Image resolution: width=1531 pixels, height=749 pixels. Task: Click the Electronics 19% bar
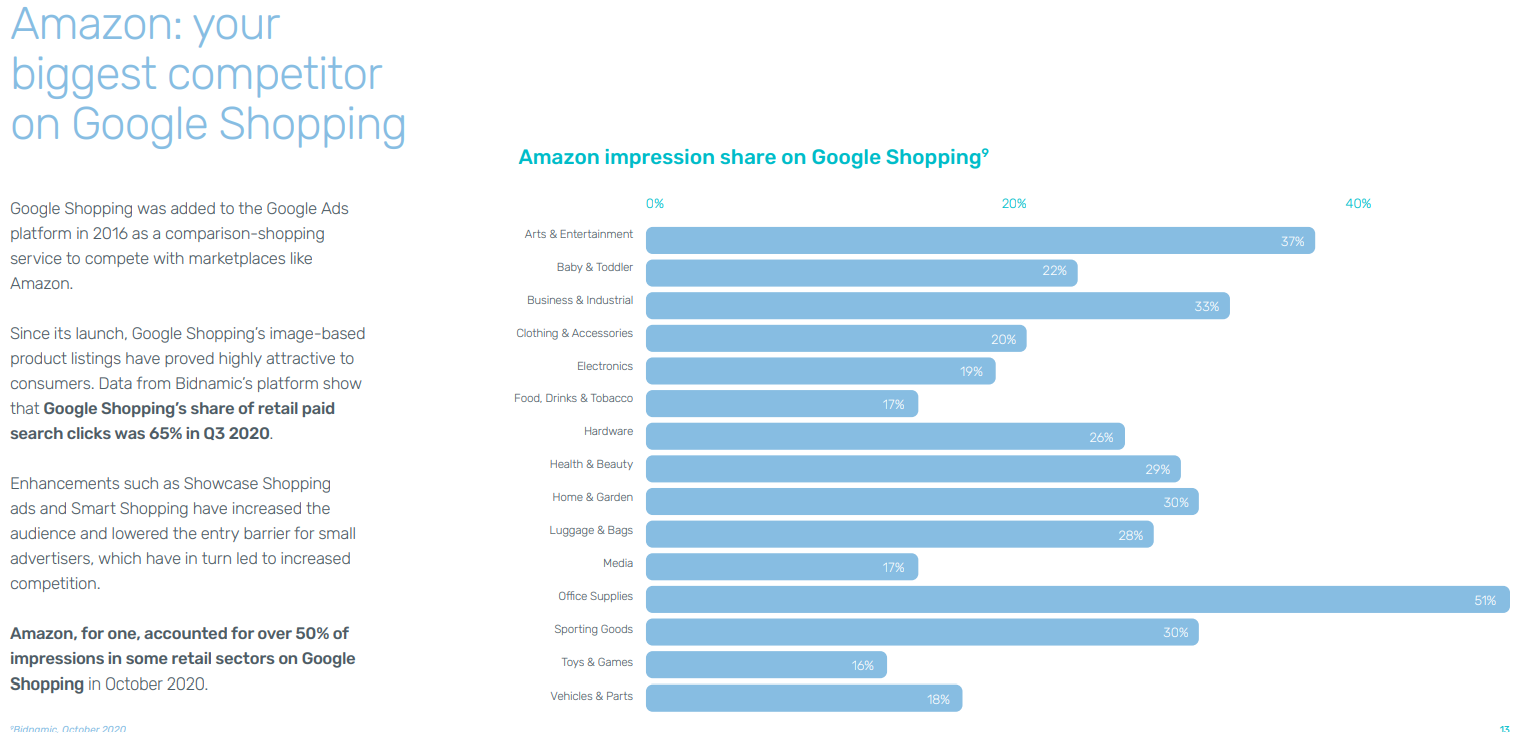pos(821,371)
